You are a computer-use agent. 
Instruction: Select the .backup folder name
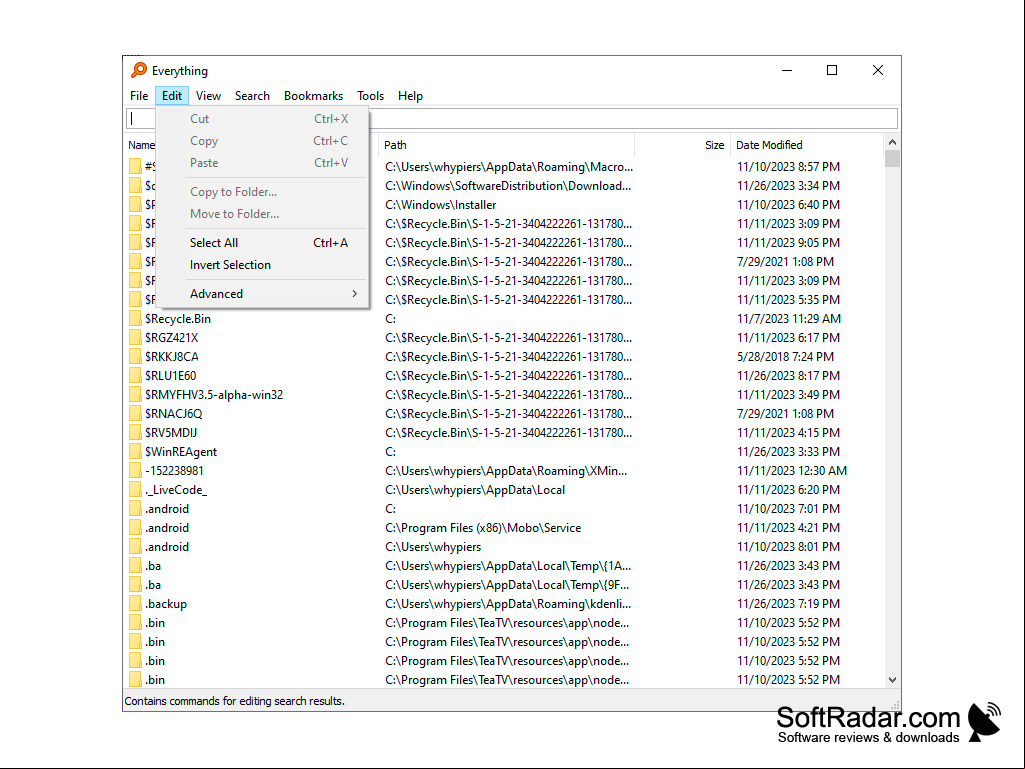point(166,604)
